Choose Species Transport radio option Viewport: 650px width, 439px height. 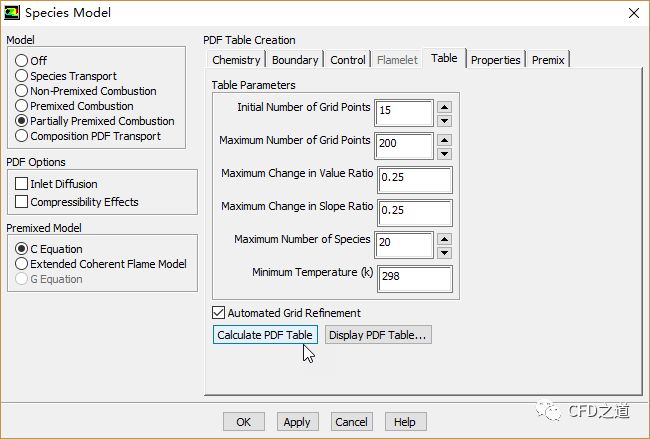[22, 76]
